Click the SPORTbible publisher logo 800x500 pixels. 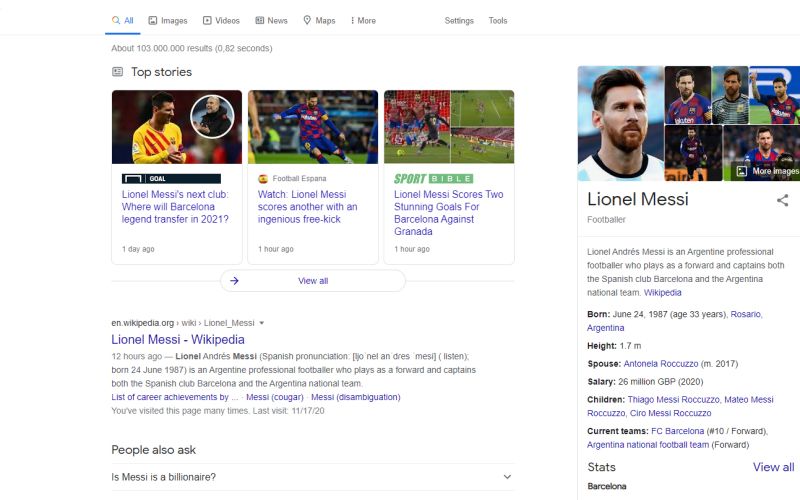coord(433,179)
